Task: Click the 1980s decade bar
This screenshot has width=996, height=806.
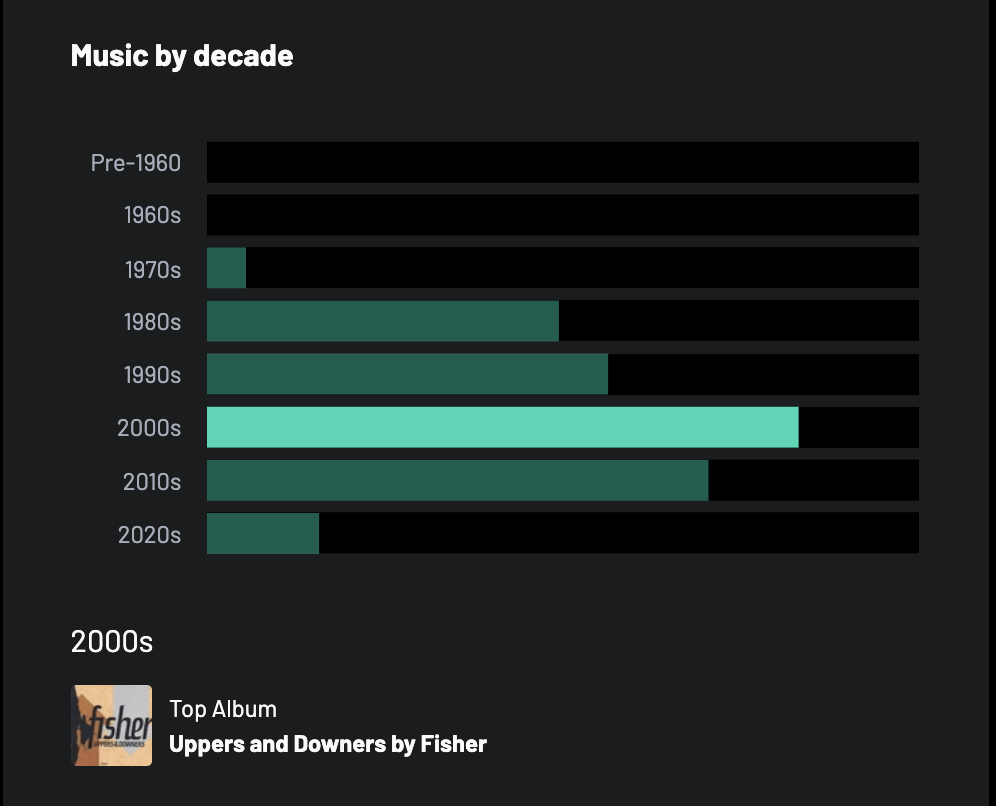Action: (382, 321)
